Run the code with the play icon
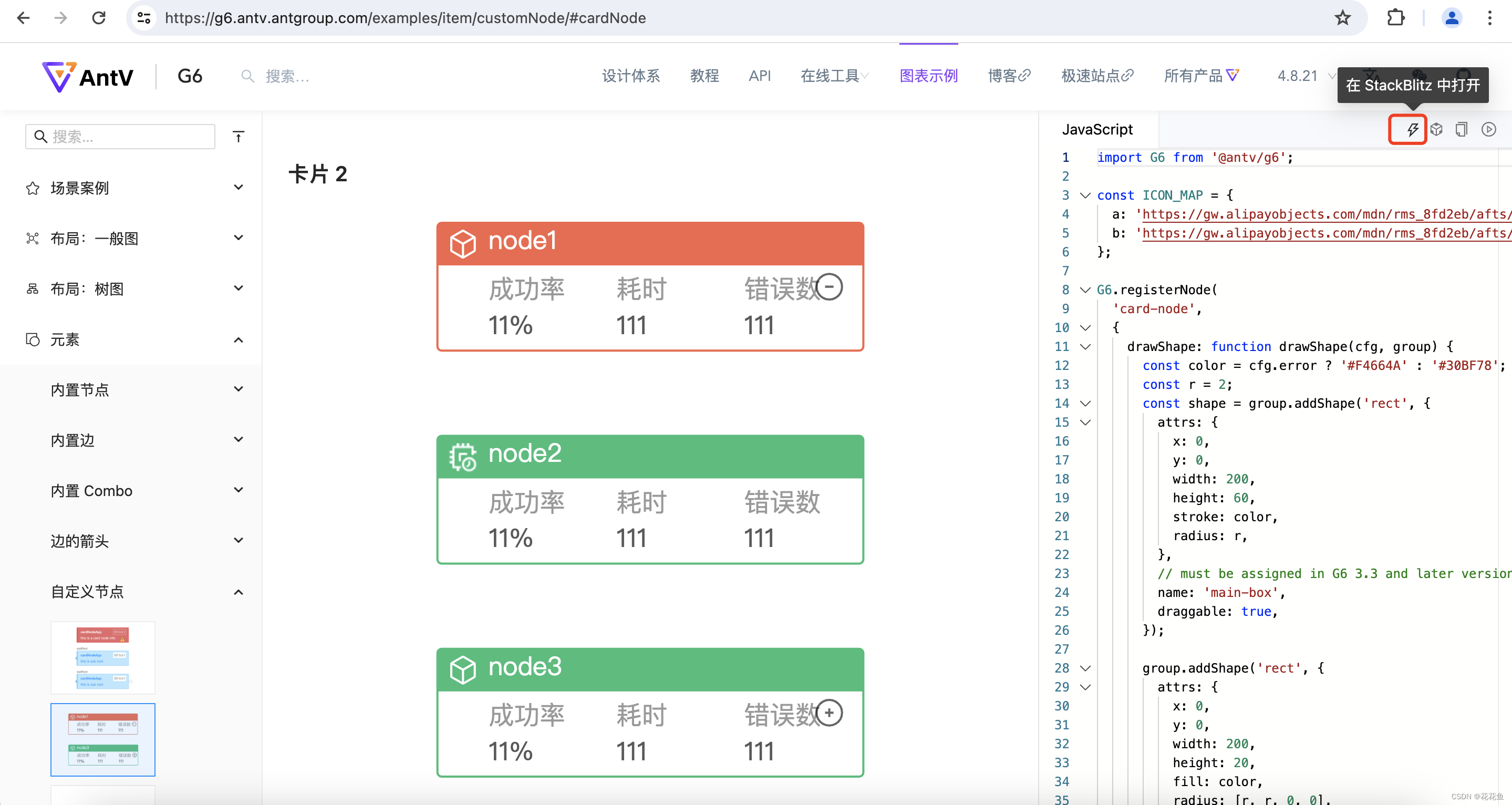The width and height of the screenshot is (1512, 805). click(x=1488, y=129)
